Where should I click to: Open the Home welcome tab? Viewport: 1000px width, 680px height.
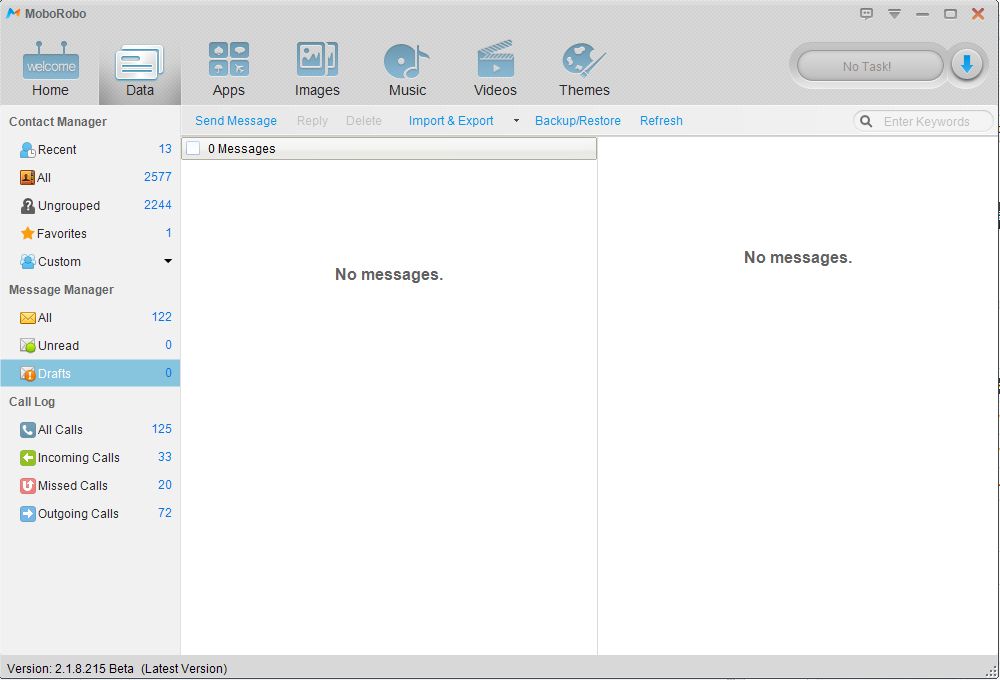[x=50, y=70]
